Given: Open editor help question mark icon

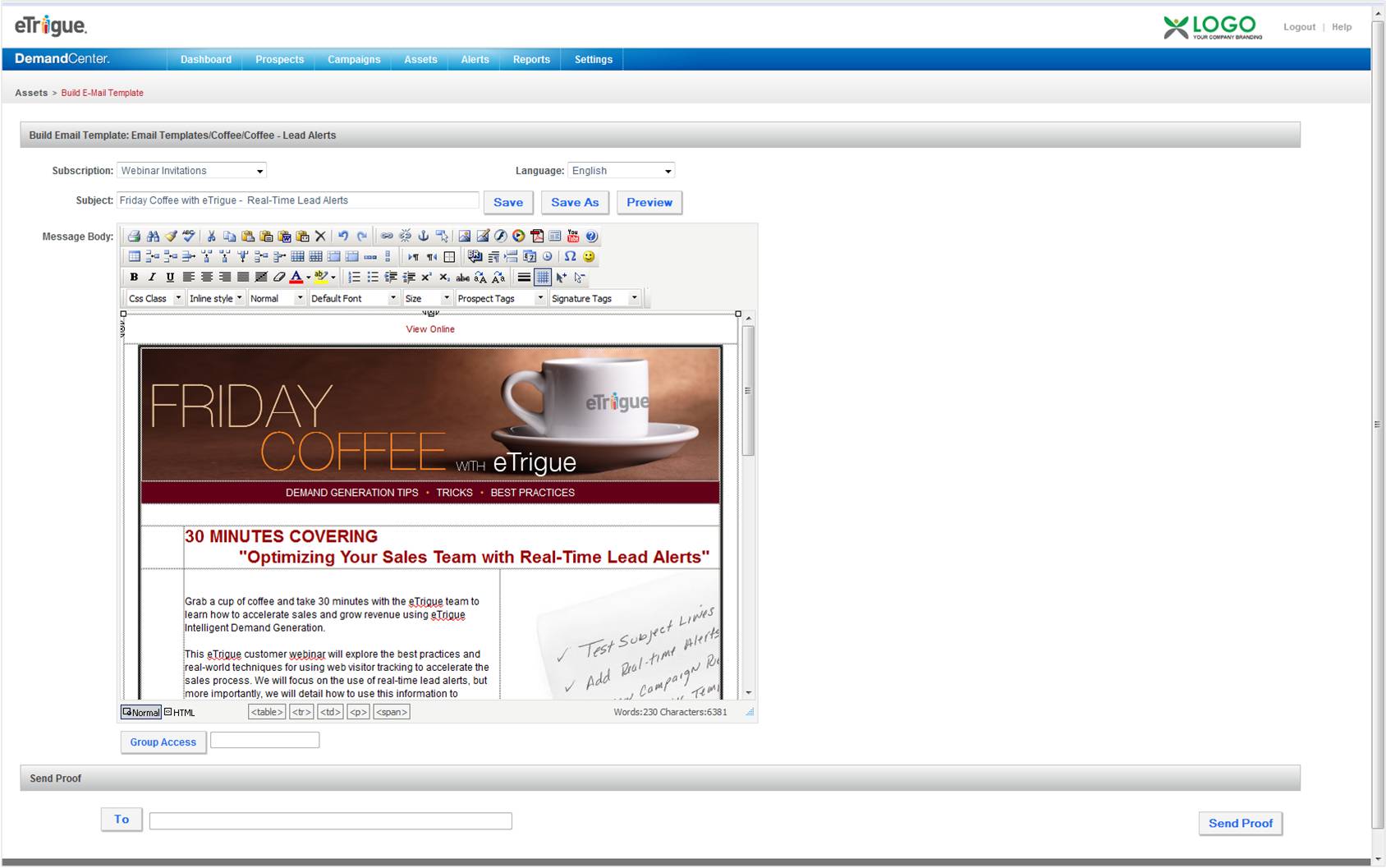Looking at the screenshot, I should (x=591, y=237).
